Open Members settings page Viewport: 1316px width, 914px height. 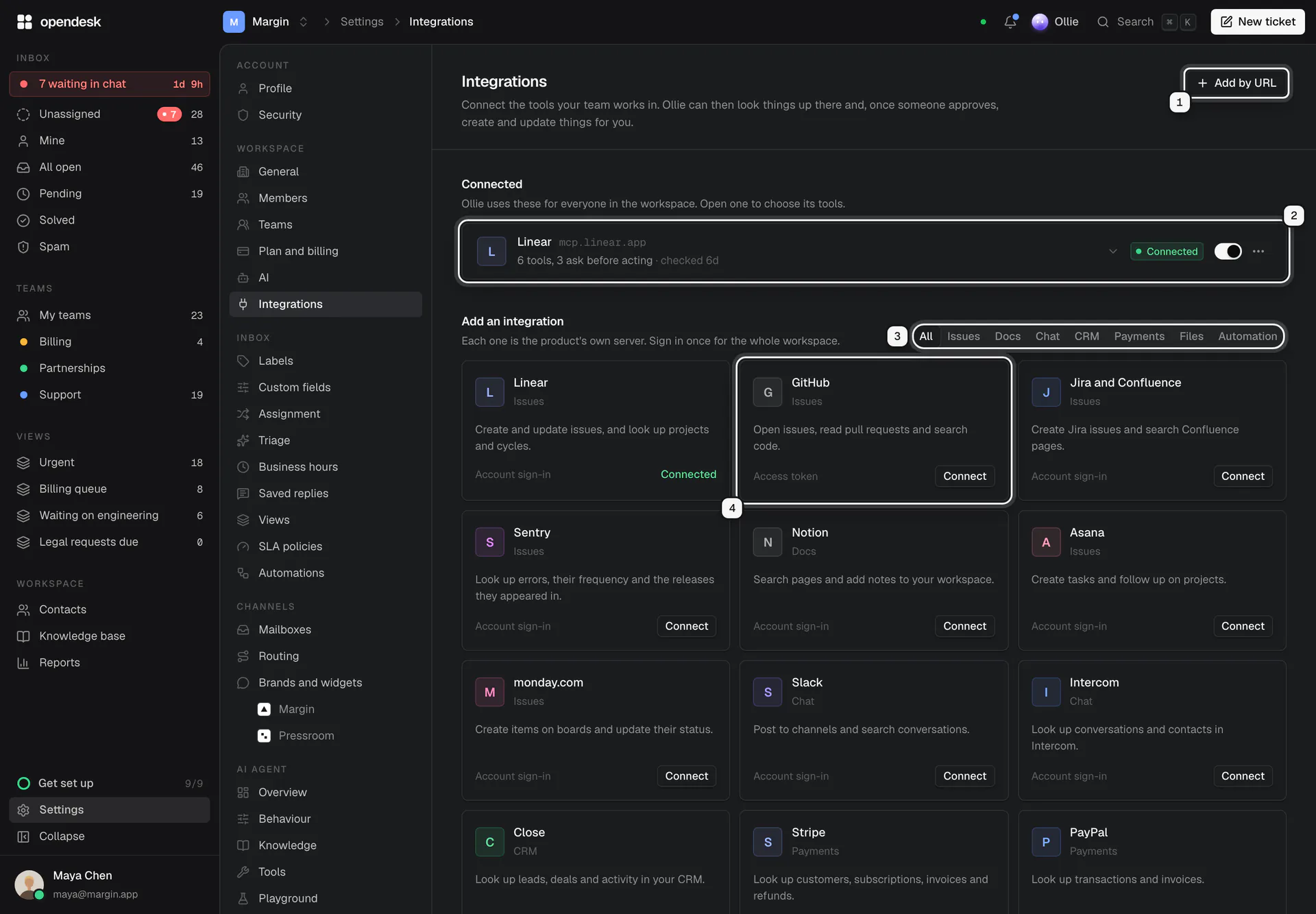[326, 198]
